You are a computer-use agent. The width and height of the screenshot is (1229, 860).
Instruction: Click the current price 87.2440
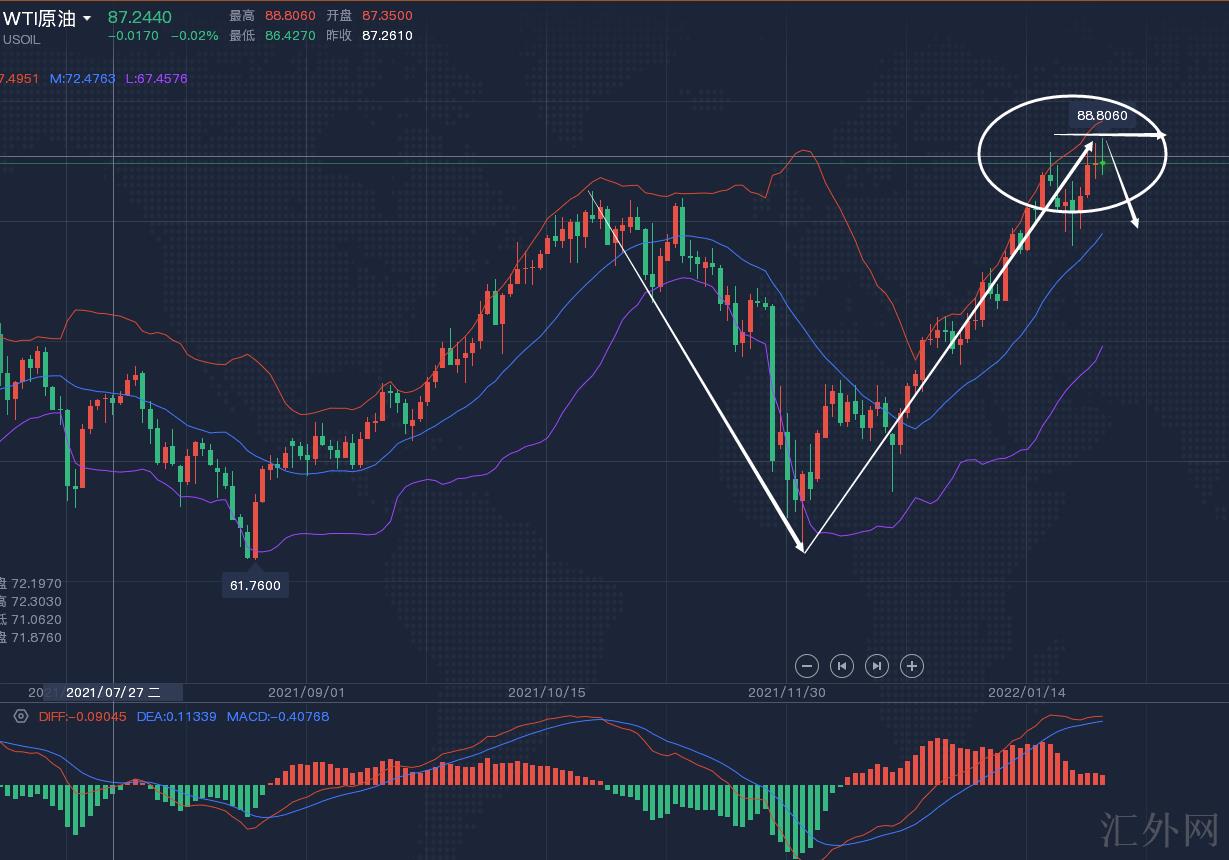[139, 17]
